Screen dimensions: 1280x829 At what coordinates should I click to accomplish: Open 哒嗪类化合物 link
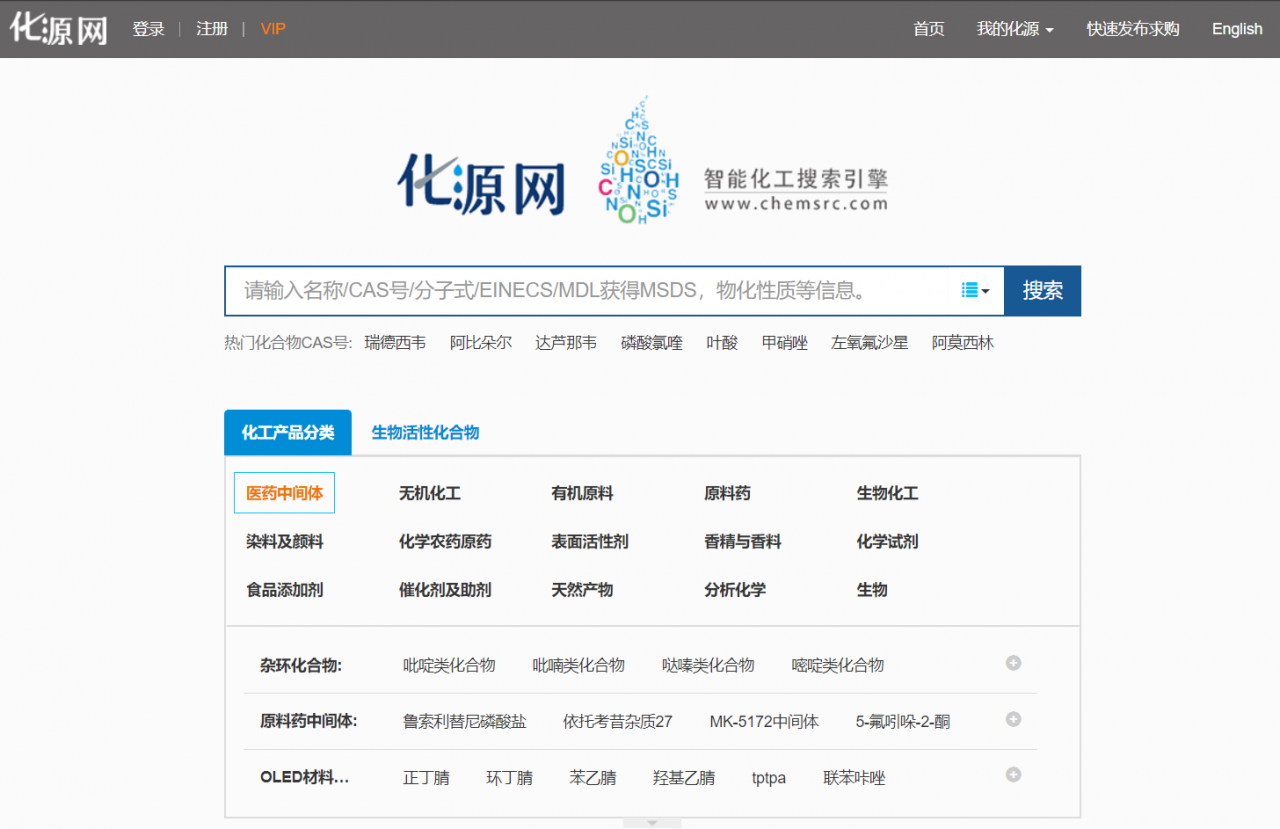pyautogui.click(x=708, y=665)
